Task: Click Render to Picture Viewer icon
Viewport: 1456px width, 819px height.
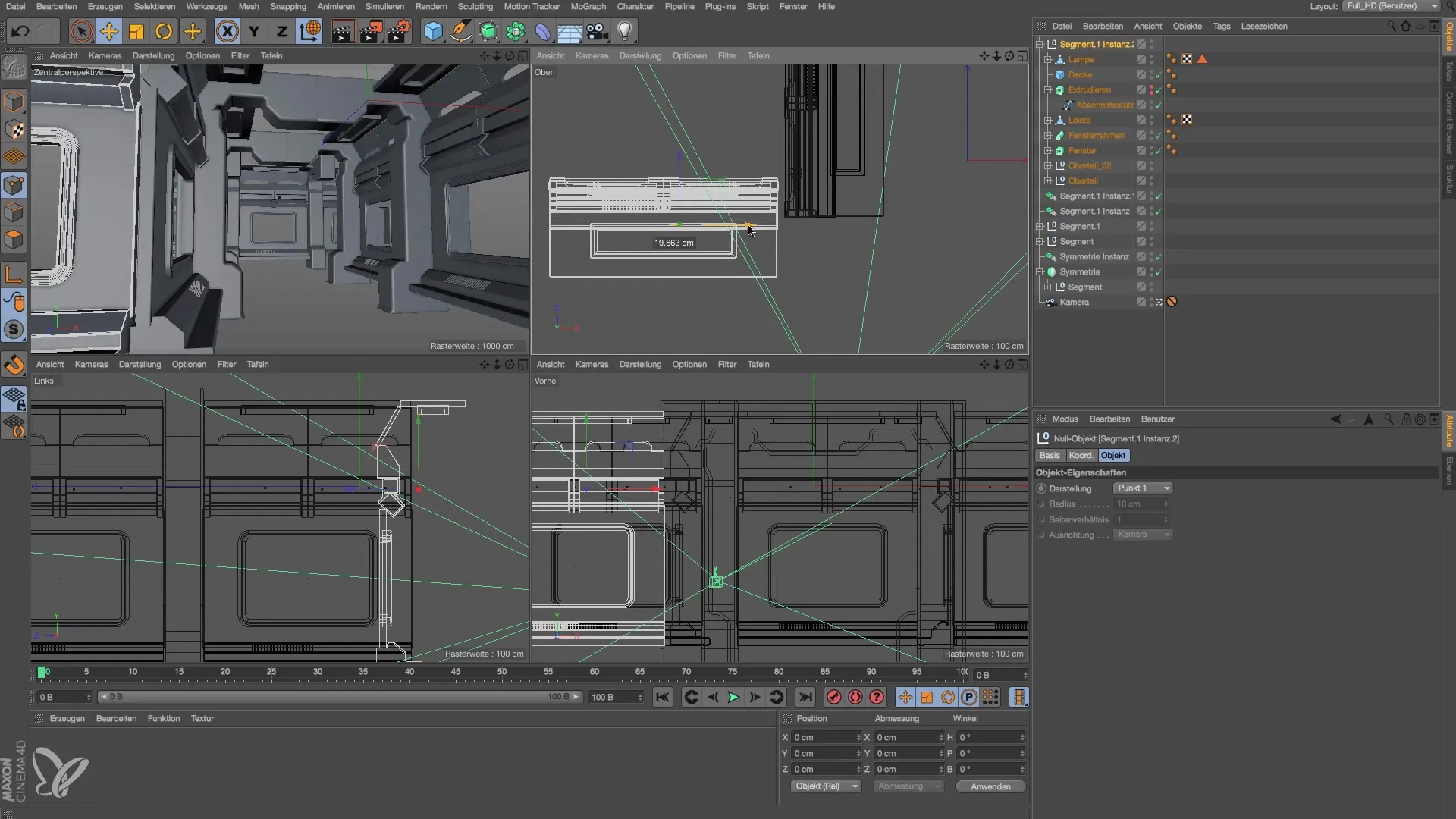Action: 371,31
